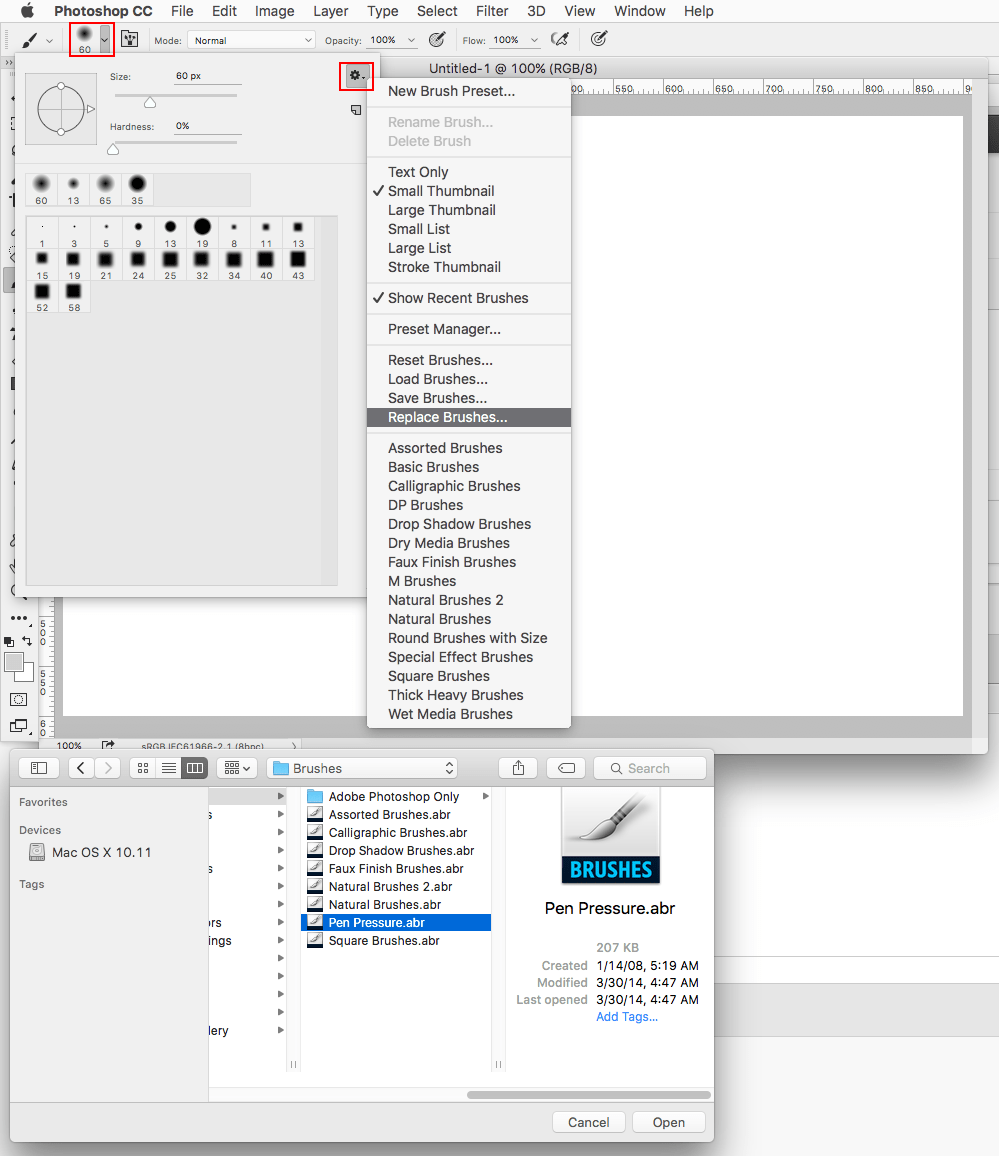
Task: Open Preset Manager... from menu
Action: 469,329
